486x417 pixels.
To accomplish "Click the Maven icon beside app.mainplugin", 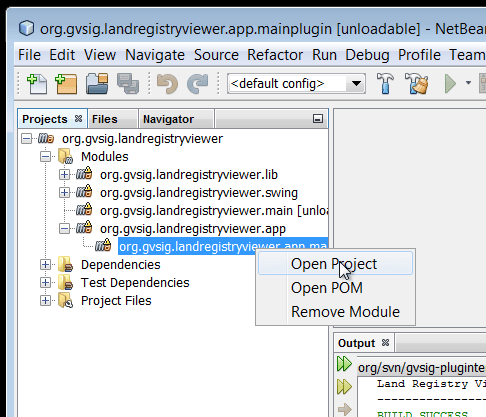I will coord(103,245).
